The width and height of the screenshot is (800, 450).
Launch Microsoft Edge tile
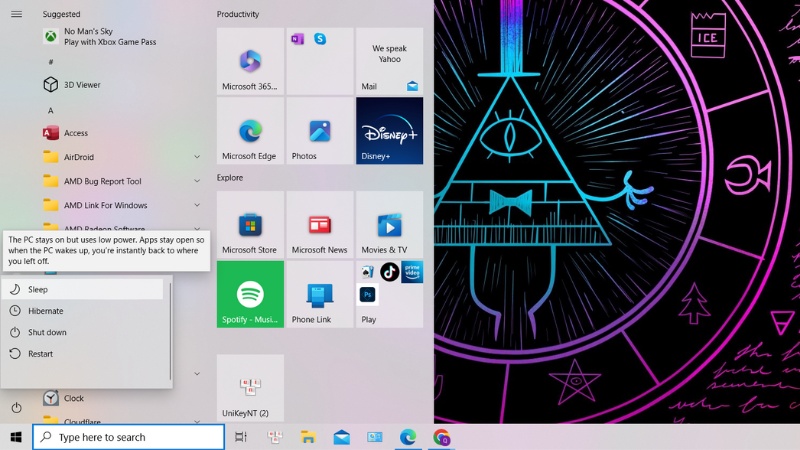(x=250, y=131)
